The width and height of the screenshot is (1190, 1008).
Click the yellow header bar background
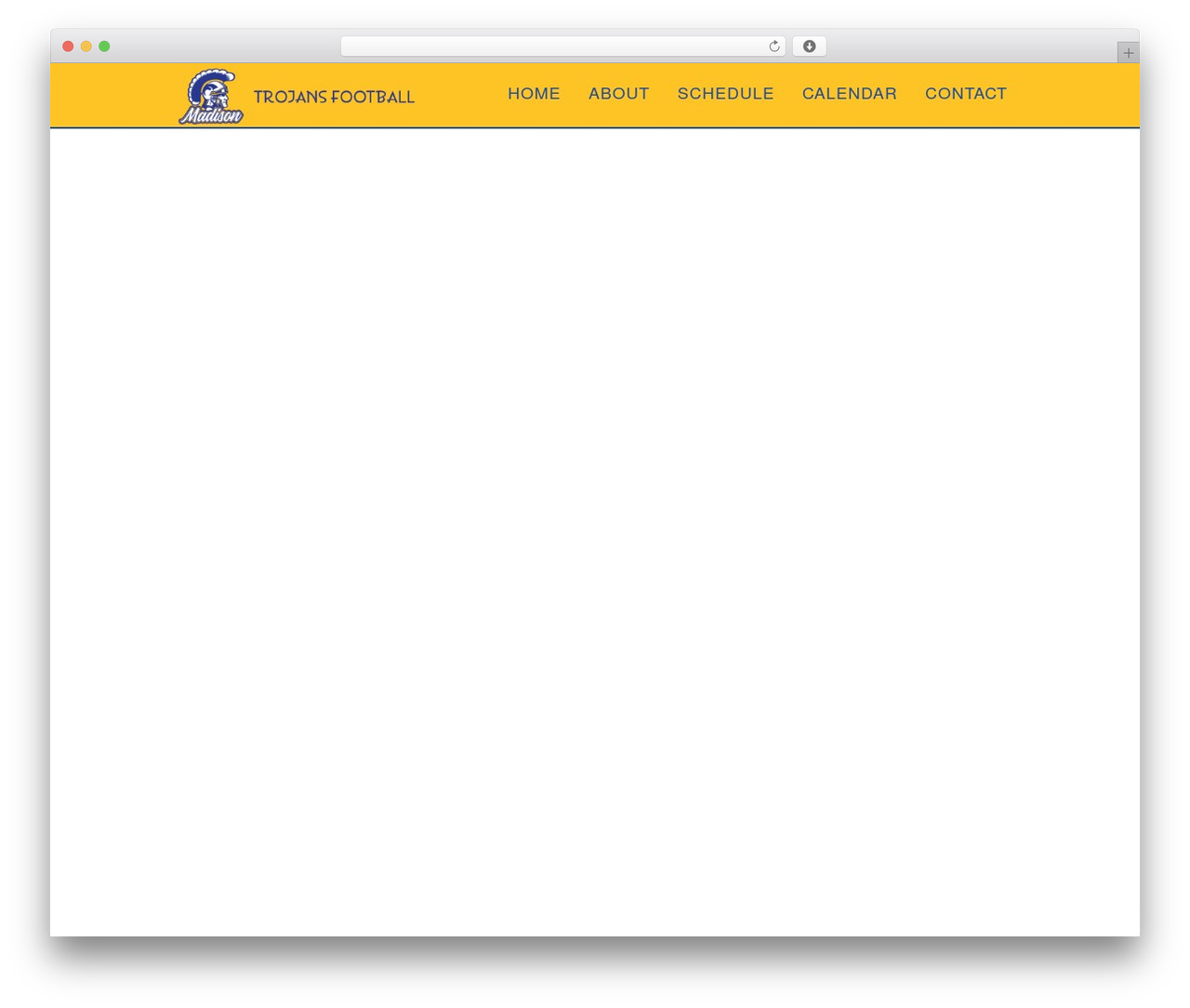(1069, 95)
